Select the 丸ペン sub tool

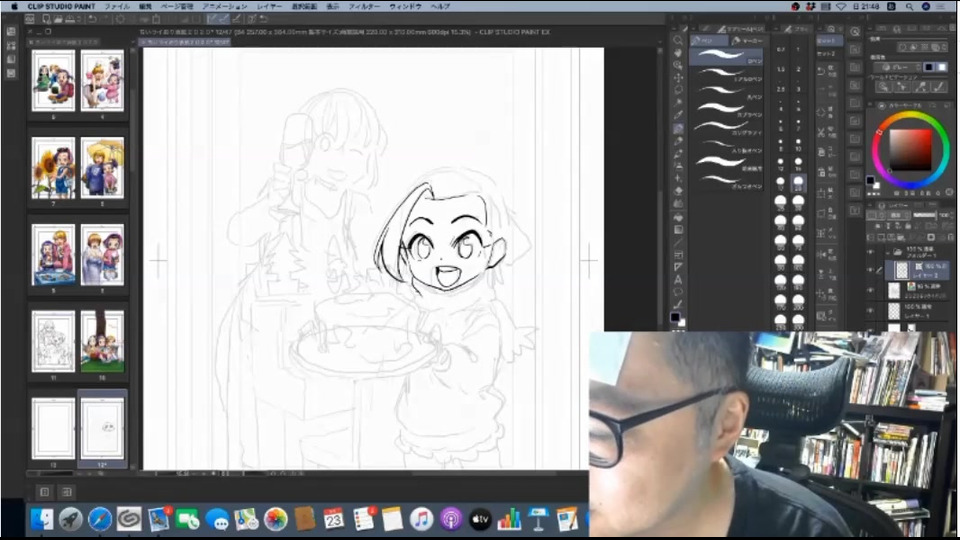[727, 91]
